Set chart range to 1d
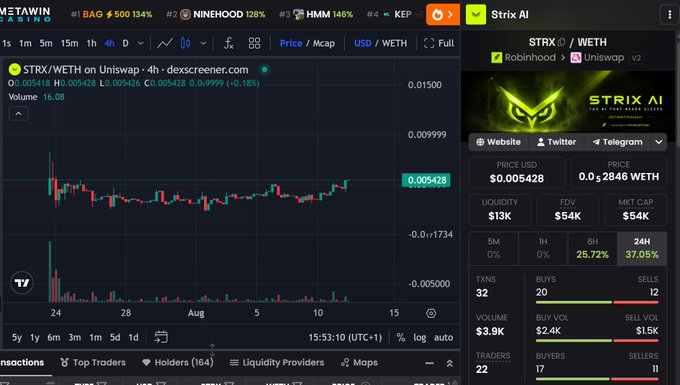The image size is (680, 385). pos(134,337)
